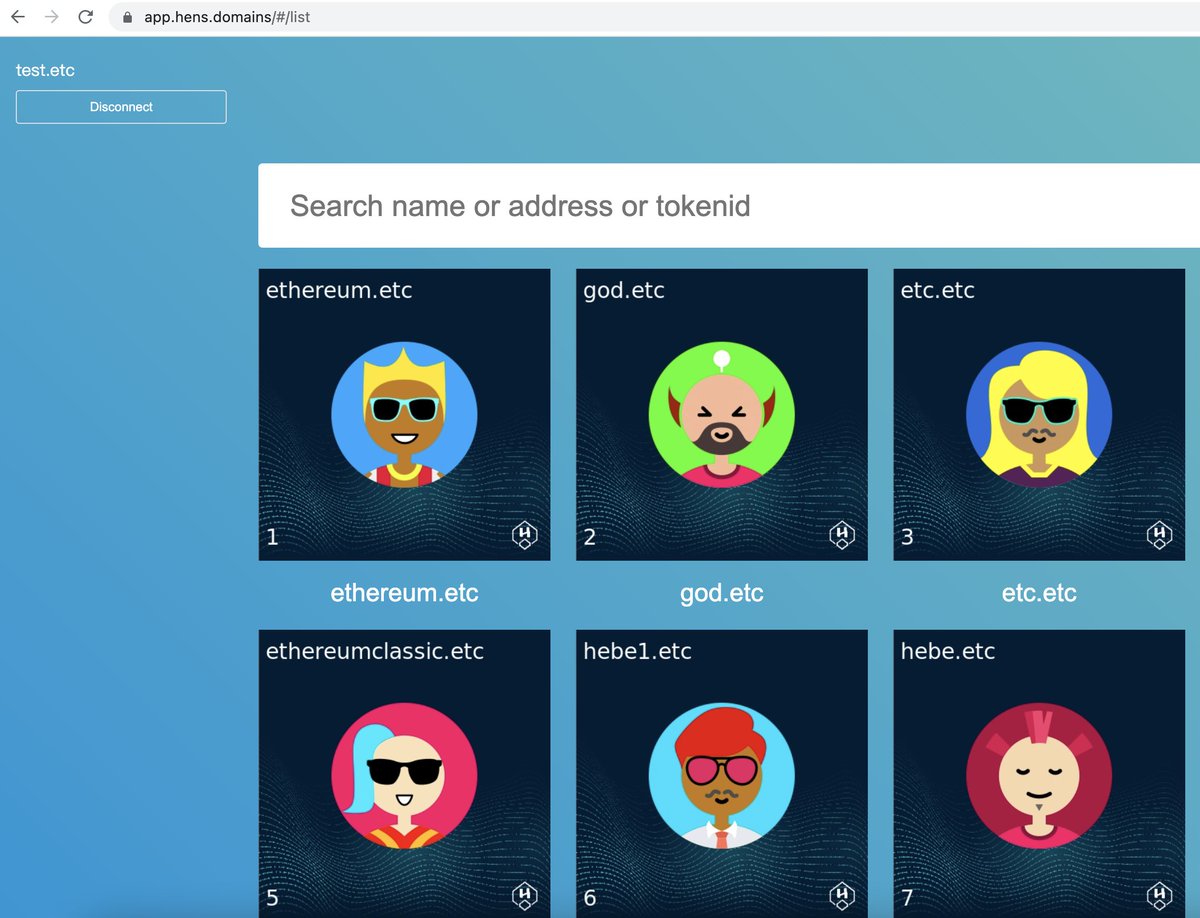Click the hebe1.etc title inside card

(637, 651)
